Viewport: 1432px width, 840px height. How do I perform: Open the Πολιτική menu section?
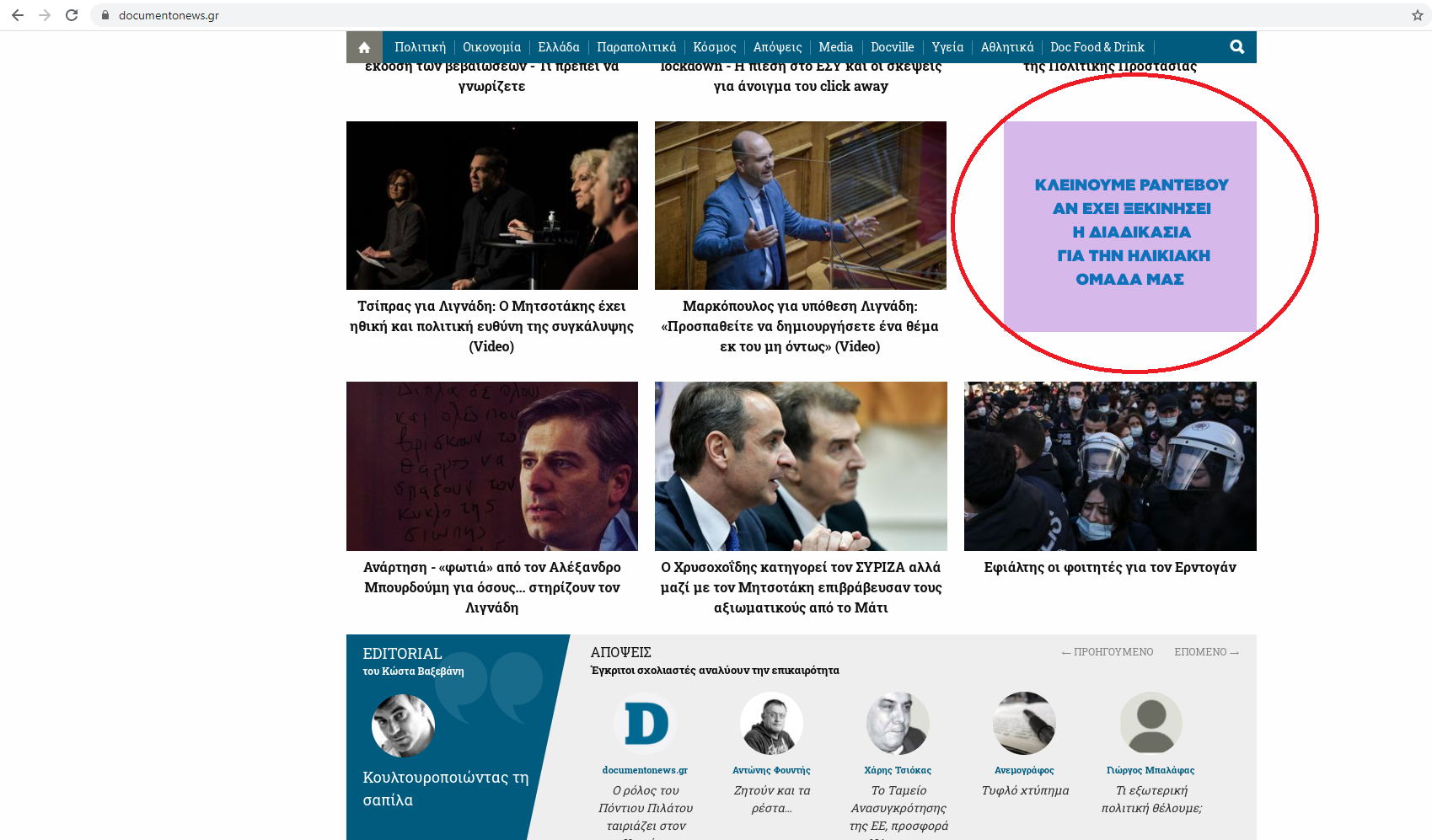click(420, 47)
